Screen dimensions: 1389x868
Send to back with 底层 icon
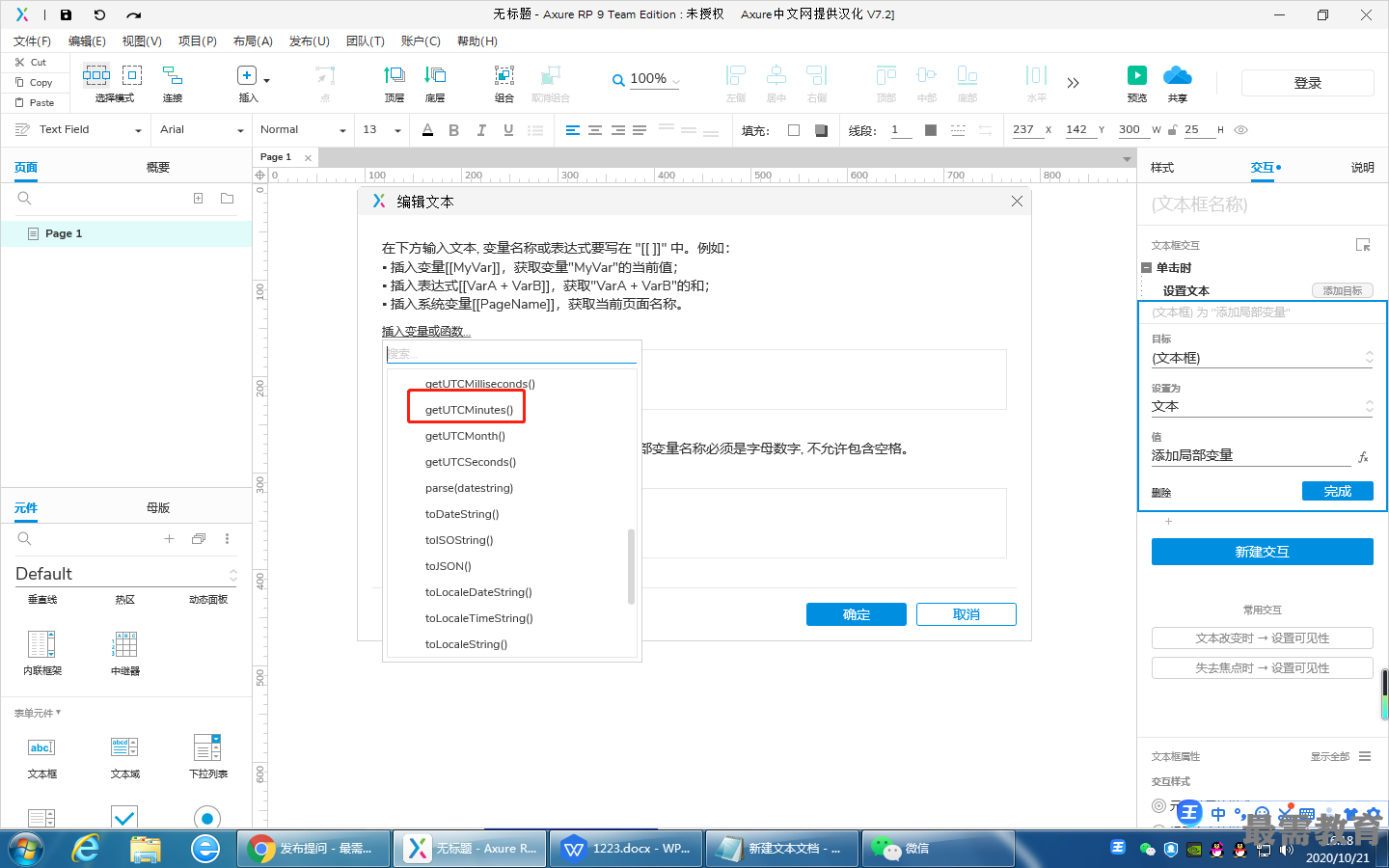tap(435, 75)
